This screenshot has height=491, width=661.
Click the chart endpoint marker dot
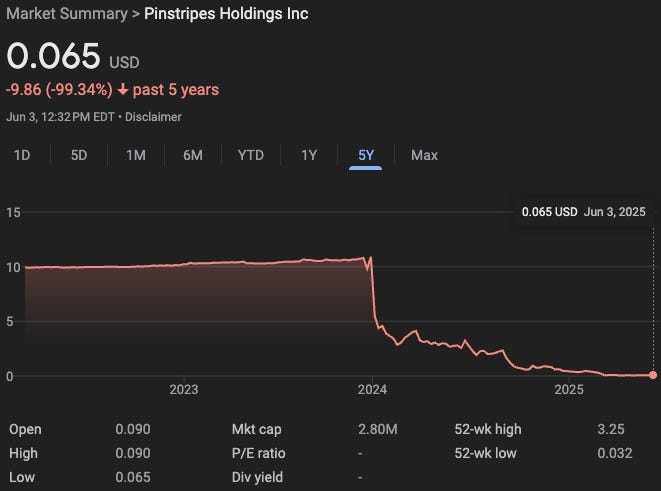[653, 375]
